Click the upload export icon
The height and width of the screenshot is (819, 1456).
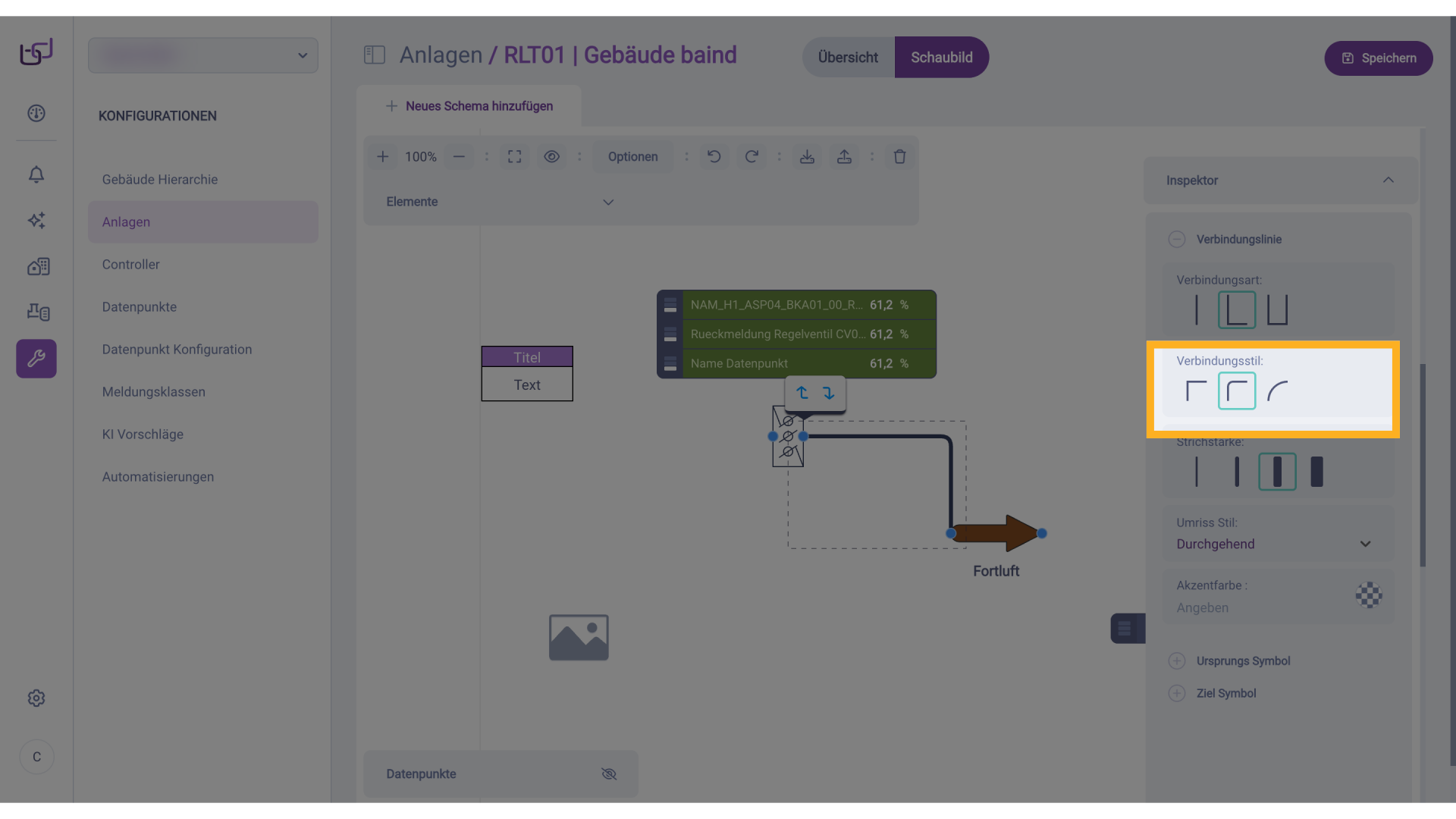tap(844, 156)
